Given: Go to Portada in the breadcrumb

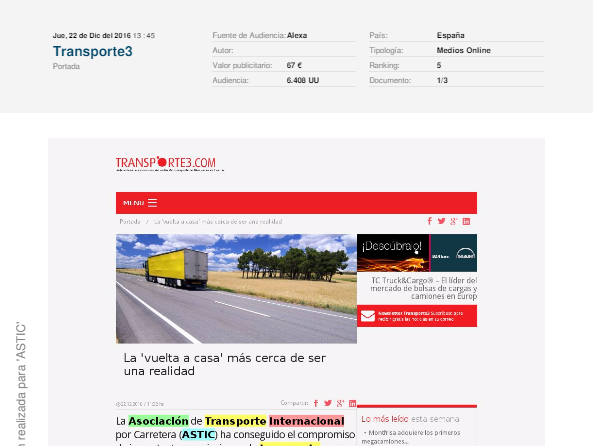Looking at the screenshot, I should (130, 222).
